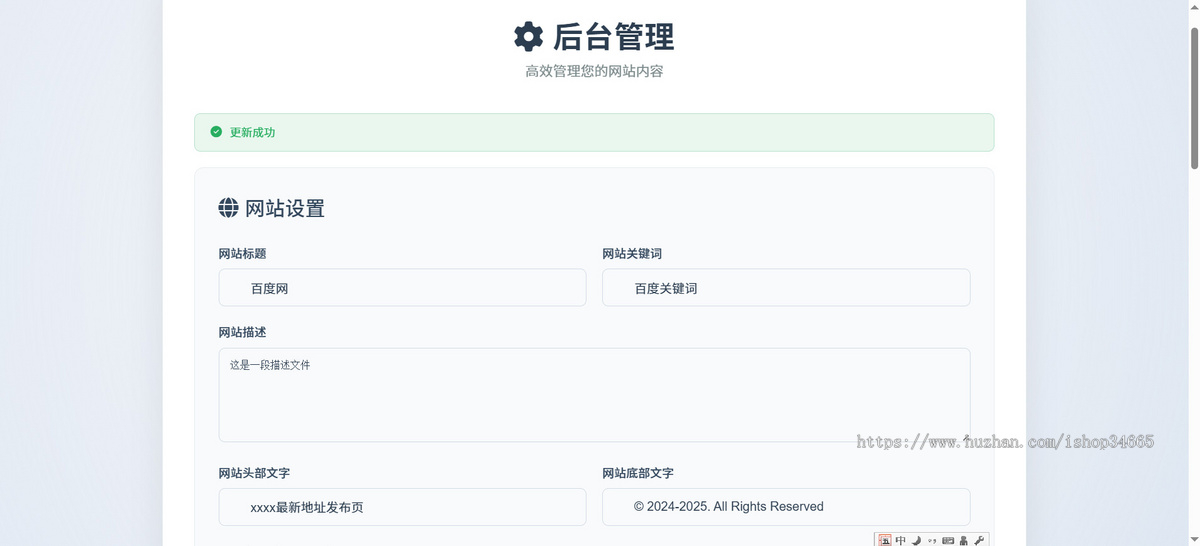
Task: Click the 网站描述 label
Action: point(243,332)
